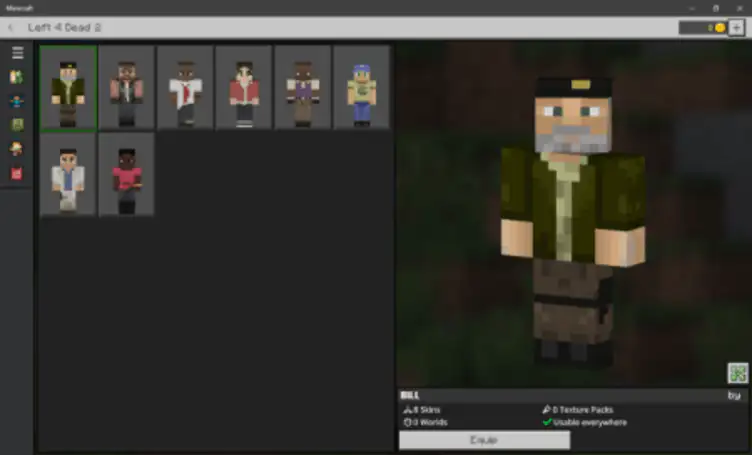
Task: Click the green pattern icon in the preview corner
Action: 738,373
